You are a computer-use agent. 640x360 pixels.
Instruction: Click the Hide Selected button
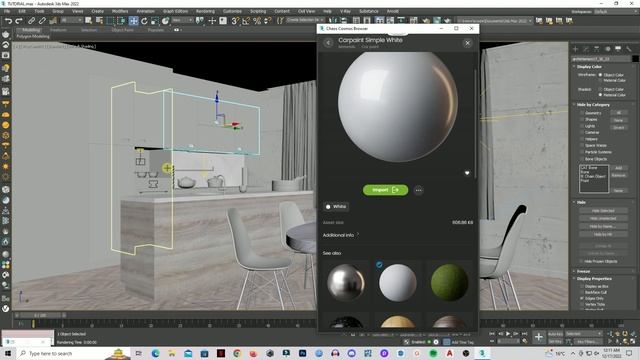[603, 211]
